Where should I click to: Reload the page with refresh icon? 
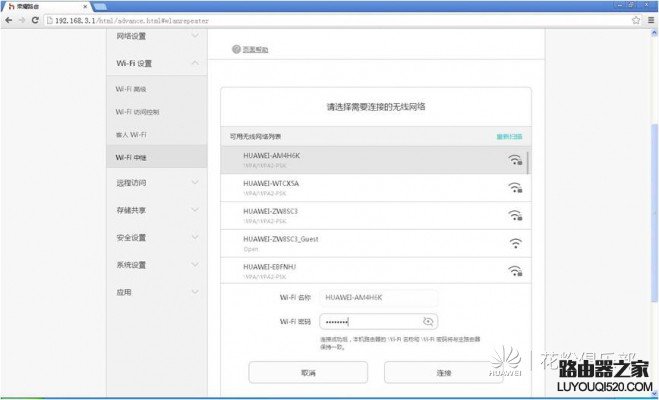click(35, 20)
